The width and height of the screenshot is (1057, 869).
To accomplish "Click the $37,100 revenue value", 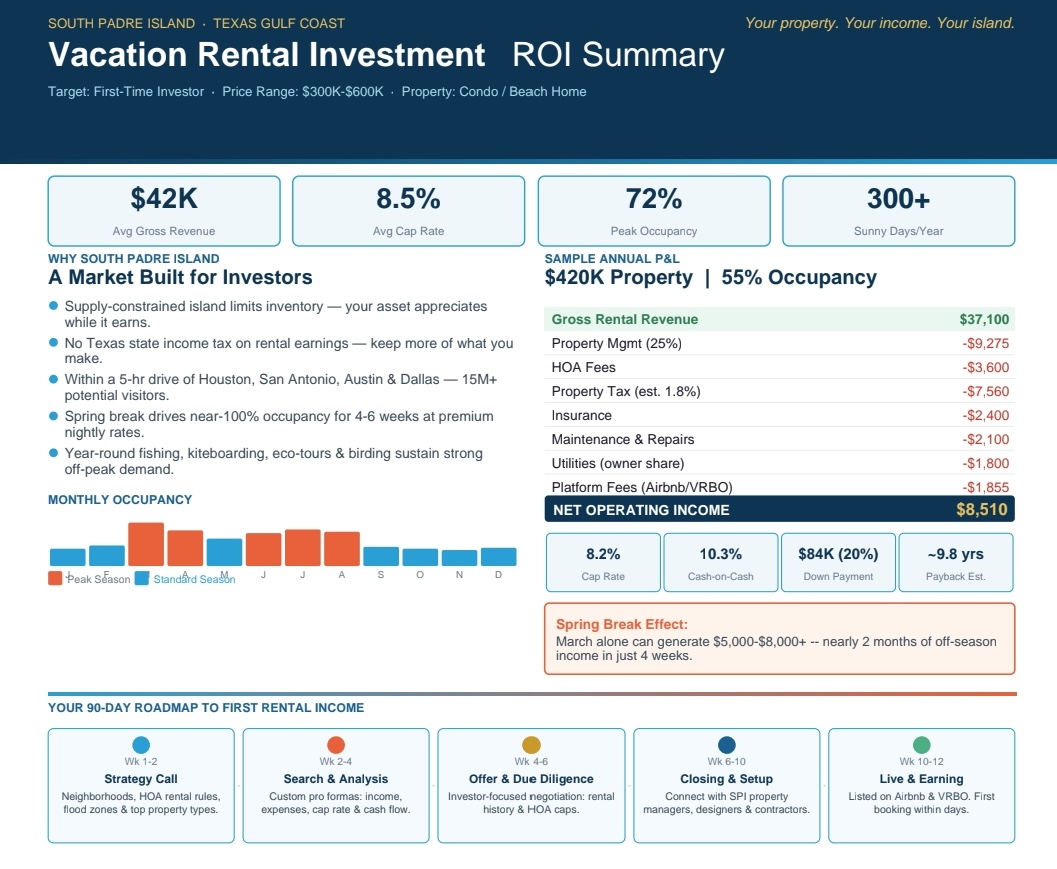I will 984,319.
